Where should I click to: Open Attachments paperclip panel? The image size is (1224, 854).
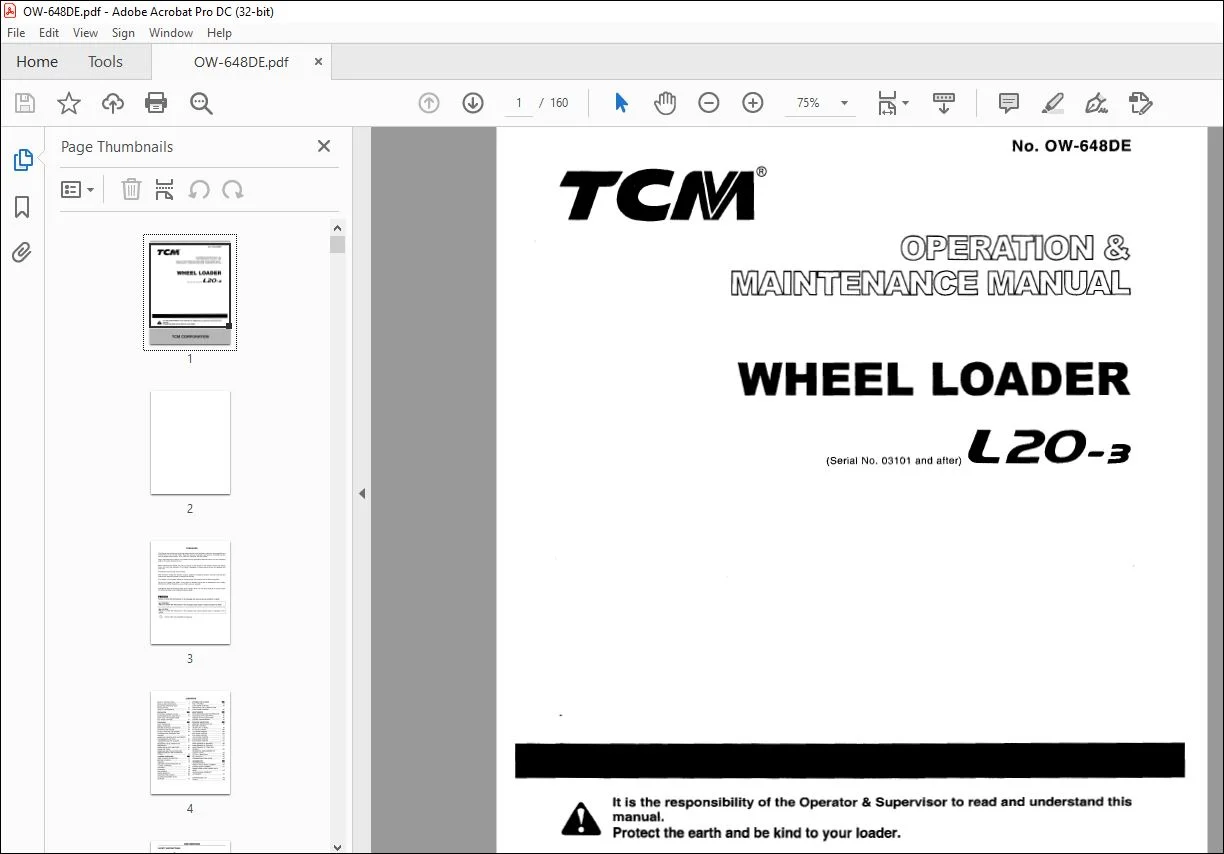pyautogui.click(x=22, y=252)
